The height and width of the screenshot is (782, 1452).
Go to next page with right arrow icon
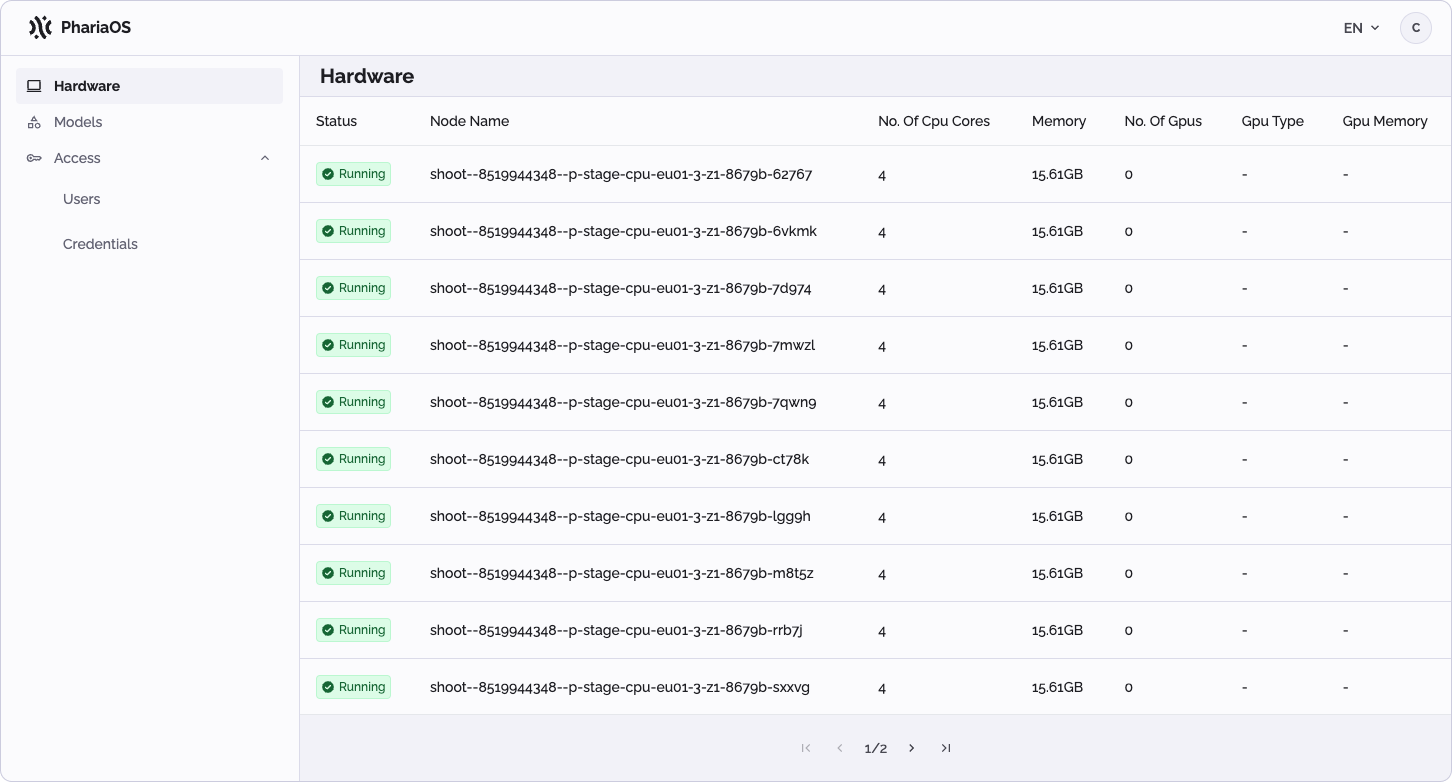point(911,747)
